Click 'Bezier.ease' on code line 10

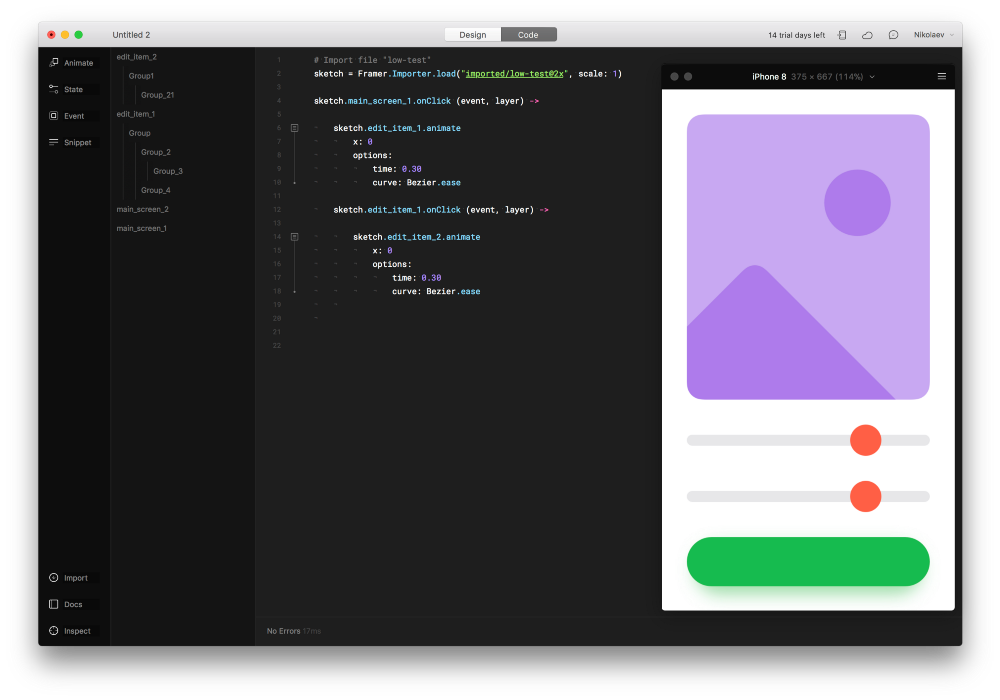[x=434, y=183]
